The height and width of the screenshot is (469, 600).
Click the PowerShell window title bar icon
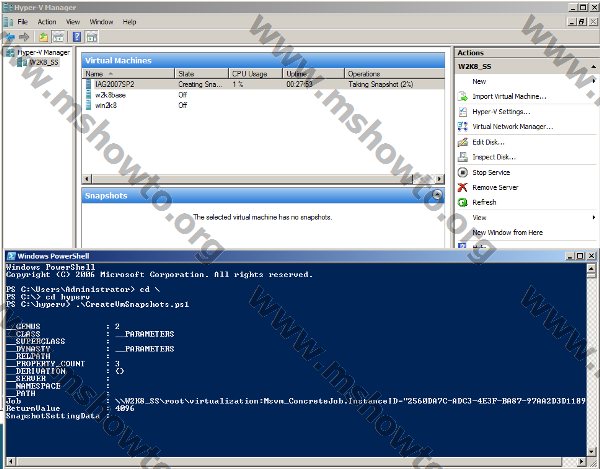pos(11,256)
